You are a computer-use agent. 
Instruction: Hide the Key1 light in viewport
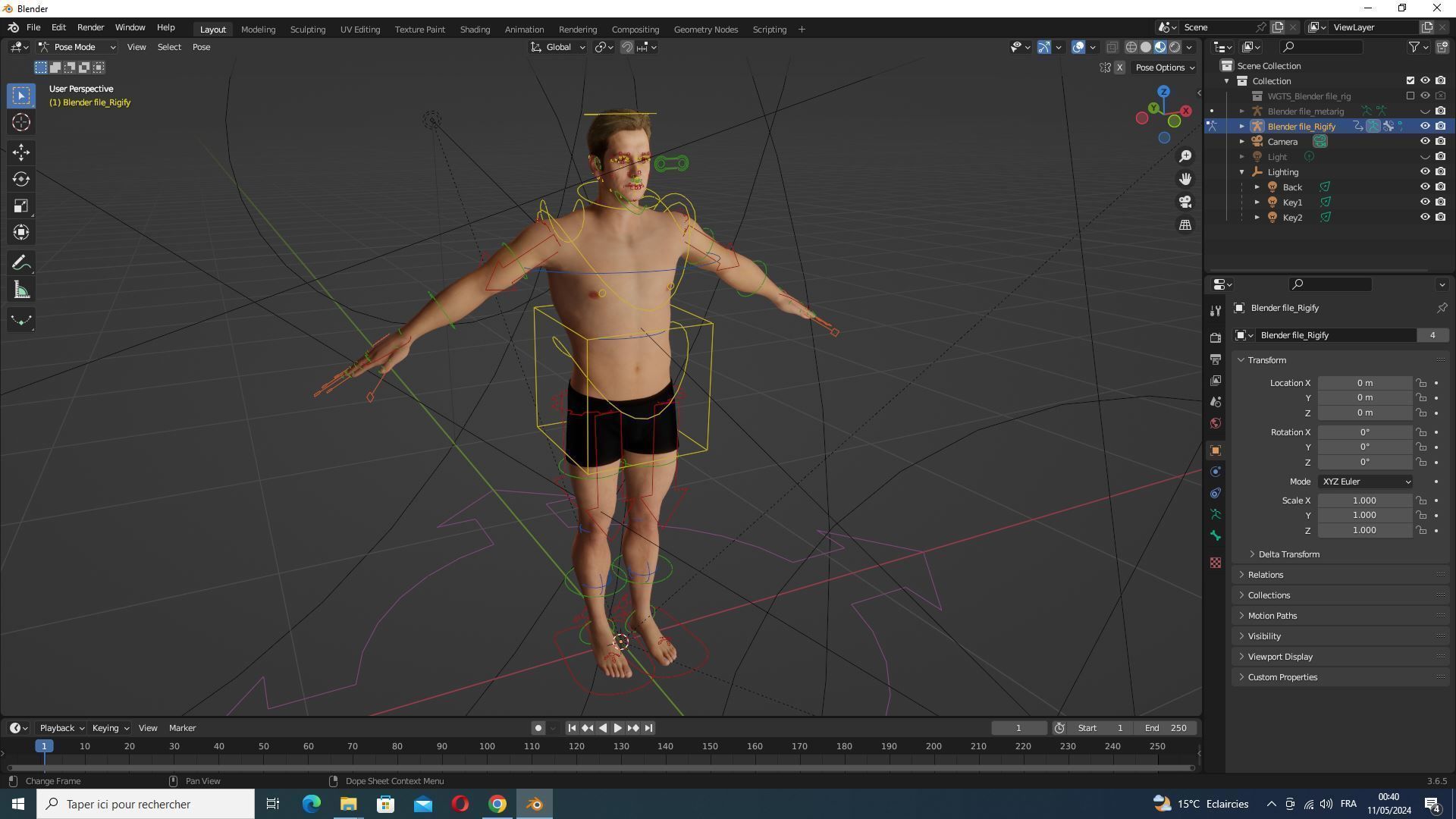pos(1425,202)
